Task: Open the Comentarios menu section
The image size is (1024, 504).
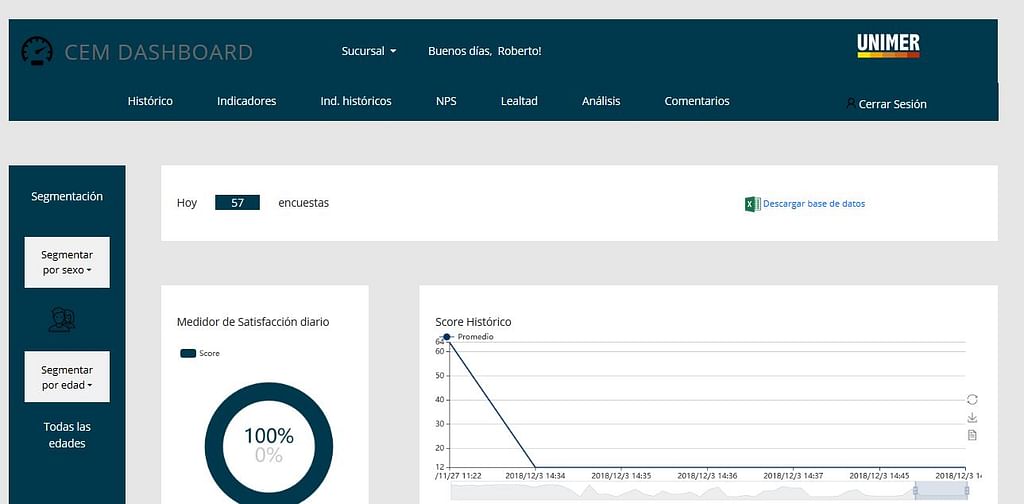Action: coord(697,101)
